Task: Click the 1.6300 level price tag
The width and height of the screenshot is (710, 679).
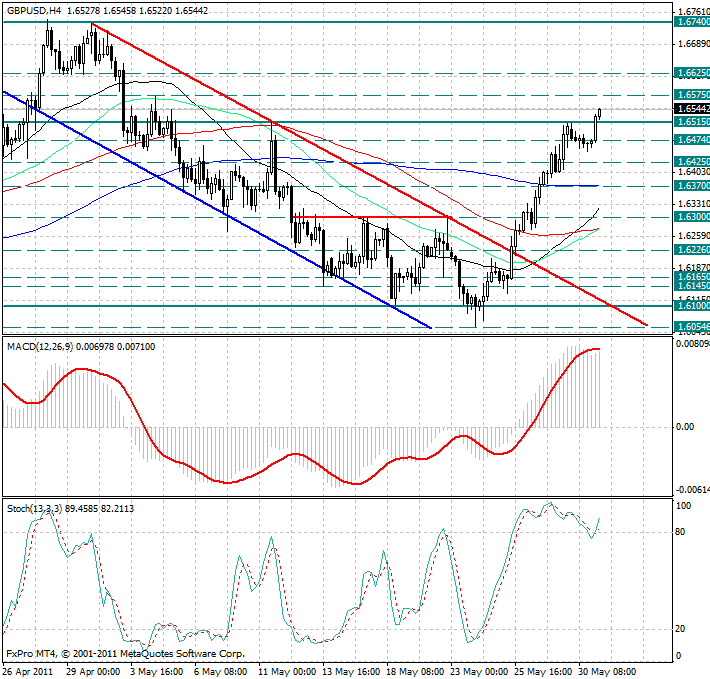Action: tap(691, 217)
